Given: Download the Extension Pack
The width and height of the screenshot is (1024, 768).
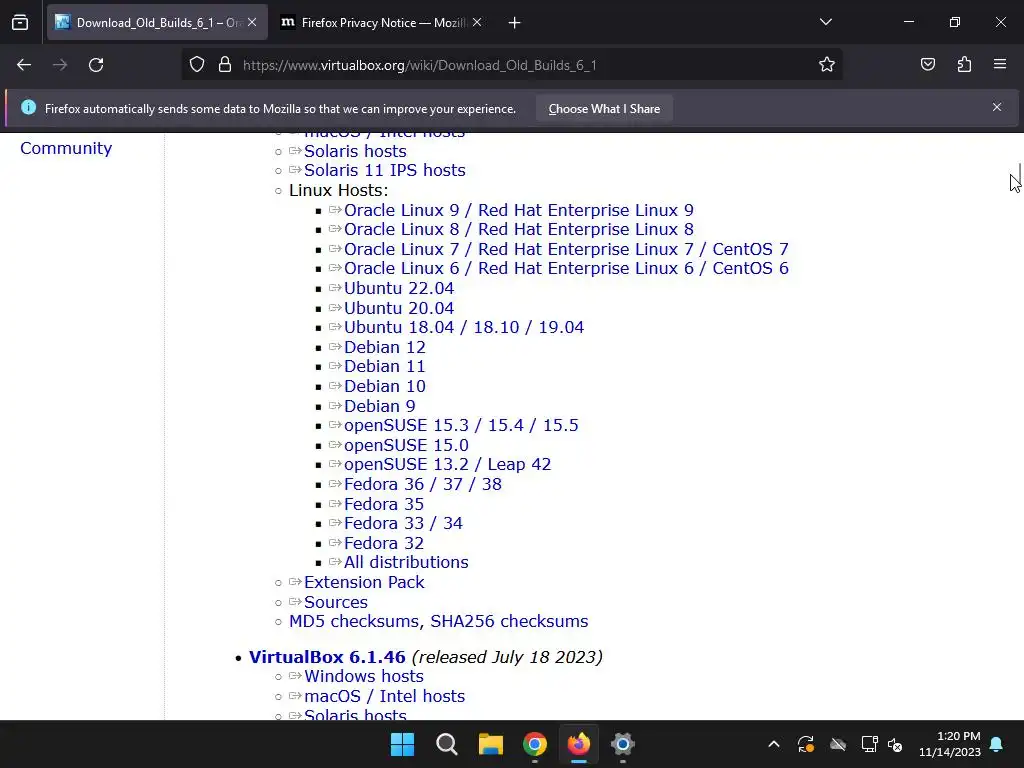Looking at the screenshot, I should click(364, 583).
